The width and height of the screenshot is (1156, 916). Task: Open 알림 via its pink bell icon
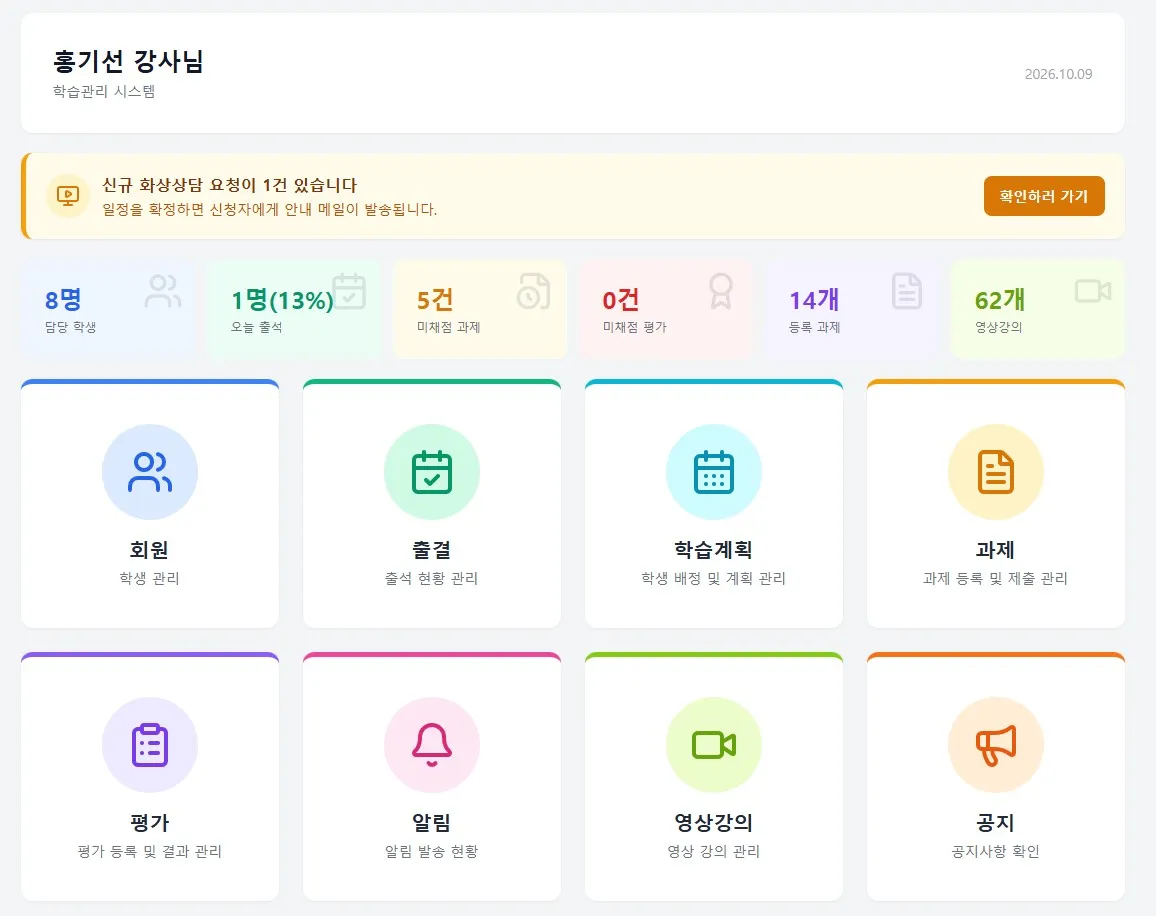click(432, 745)
